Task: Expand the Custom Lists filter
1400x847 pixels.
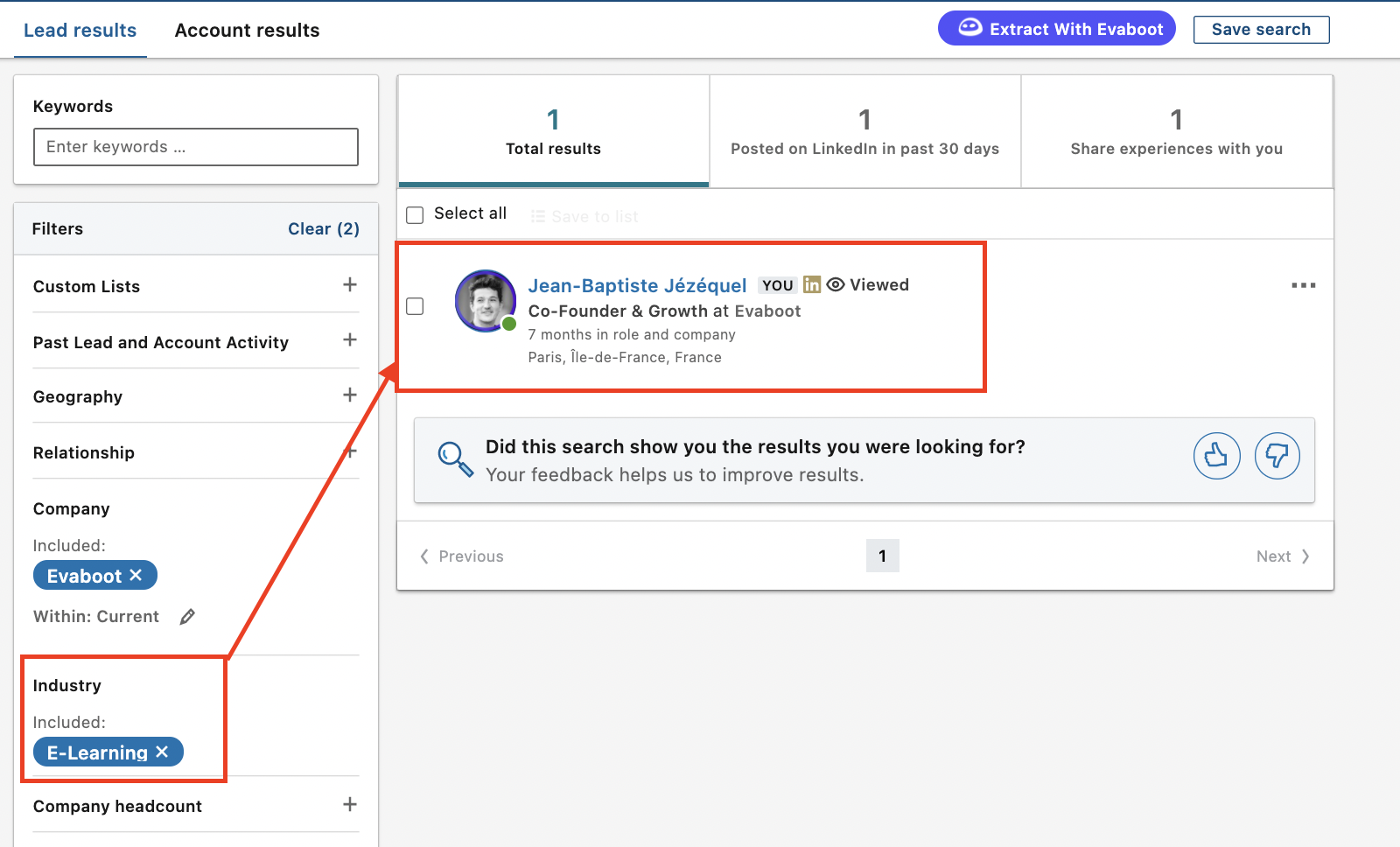Action: click(x=350, y=285)
